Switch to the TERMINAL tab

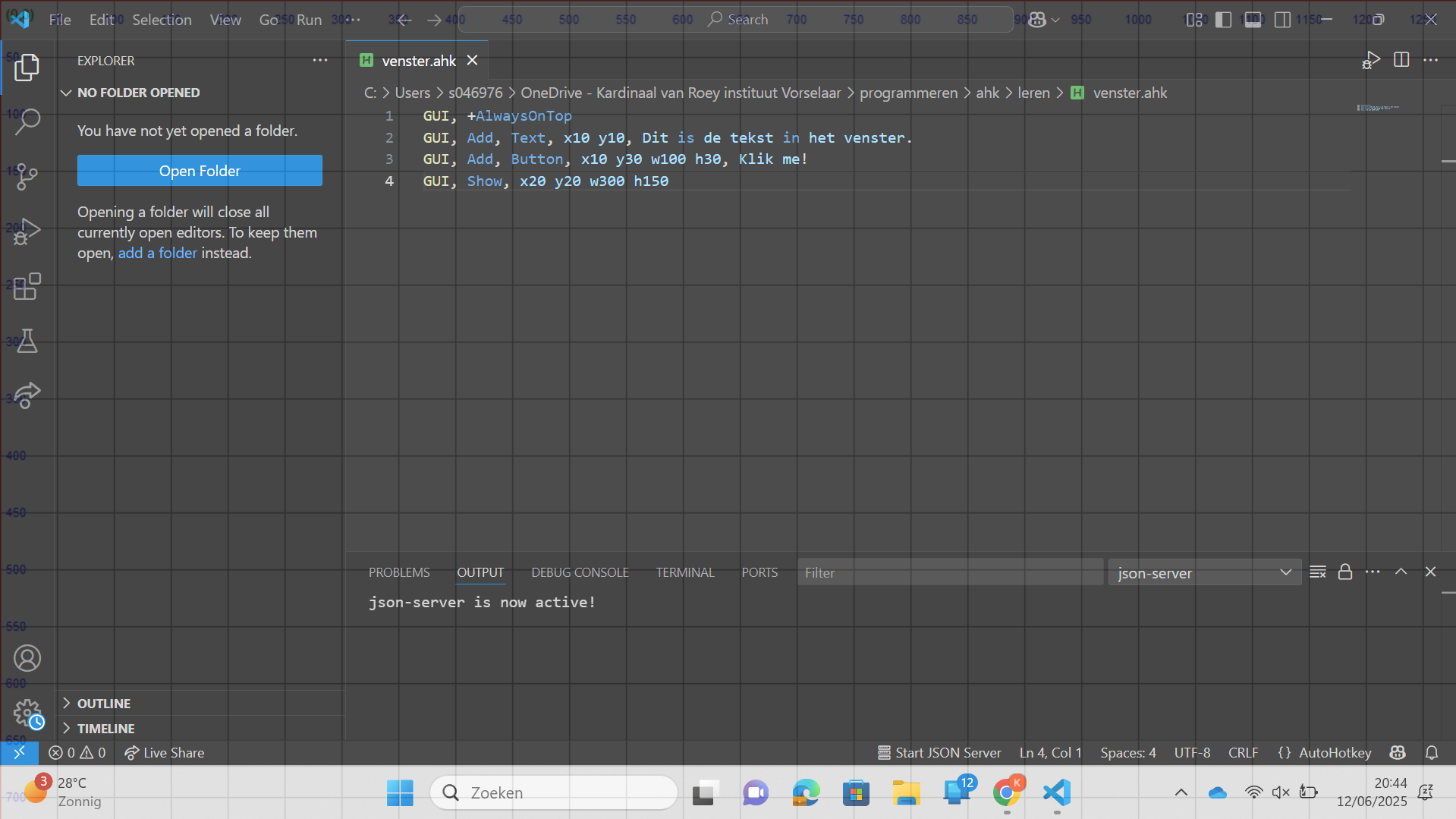685,572
